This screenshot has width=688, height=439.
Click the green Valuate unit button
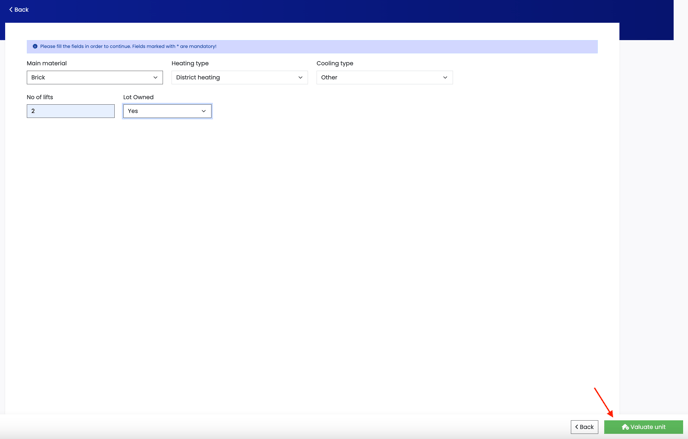coord(643,427)
